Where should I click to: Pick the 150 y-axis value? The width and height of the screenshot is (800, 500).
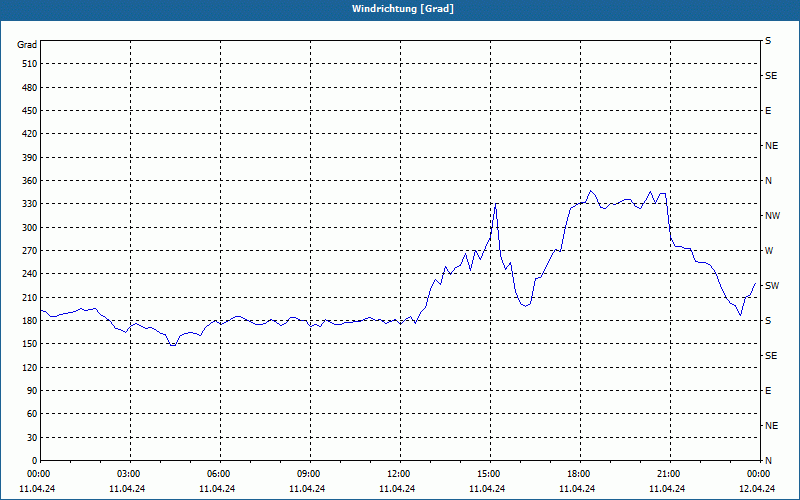point(30,344)
